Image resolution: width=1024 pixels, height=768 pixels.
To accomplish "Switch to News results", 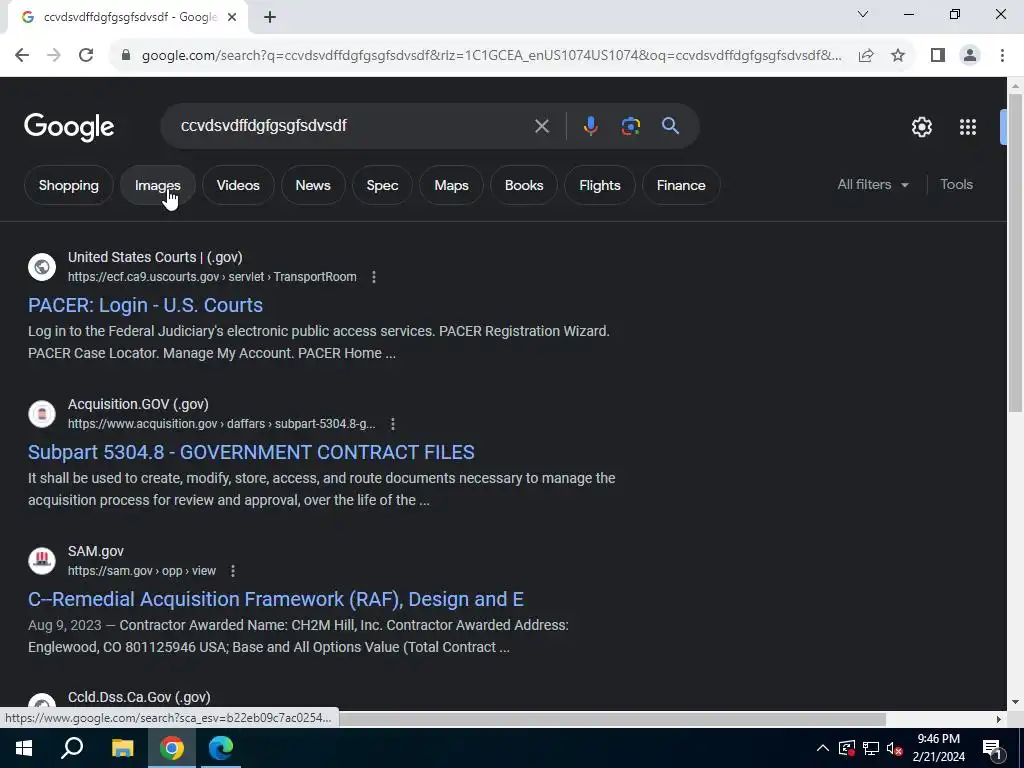I will [313, 185].
